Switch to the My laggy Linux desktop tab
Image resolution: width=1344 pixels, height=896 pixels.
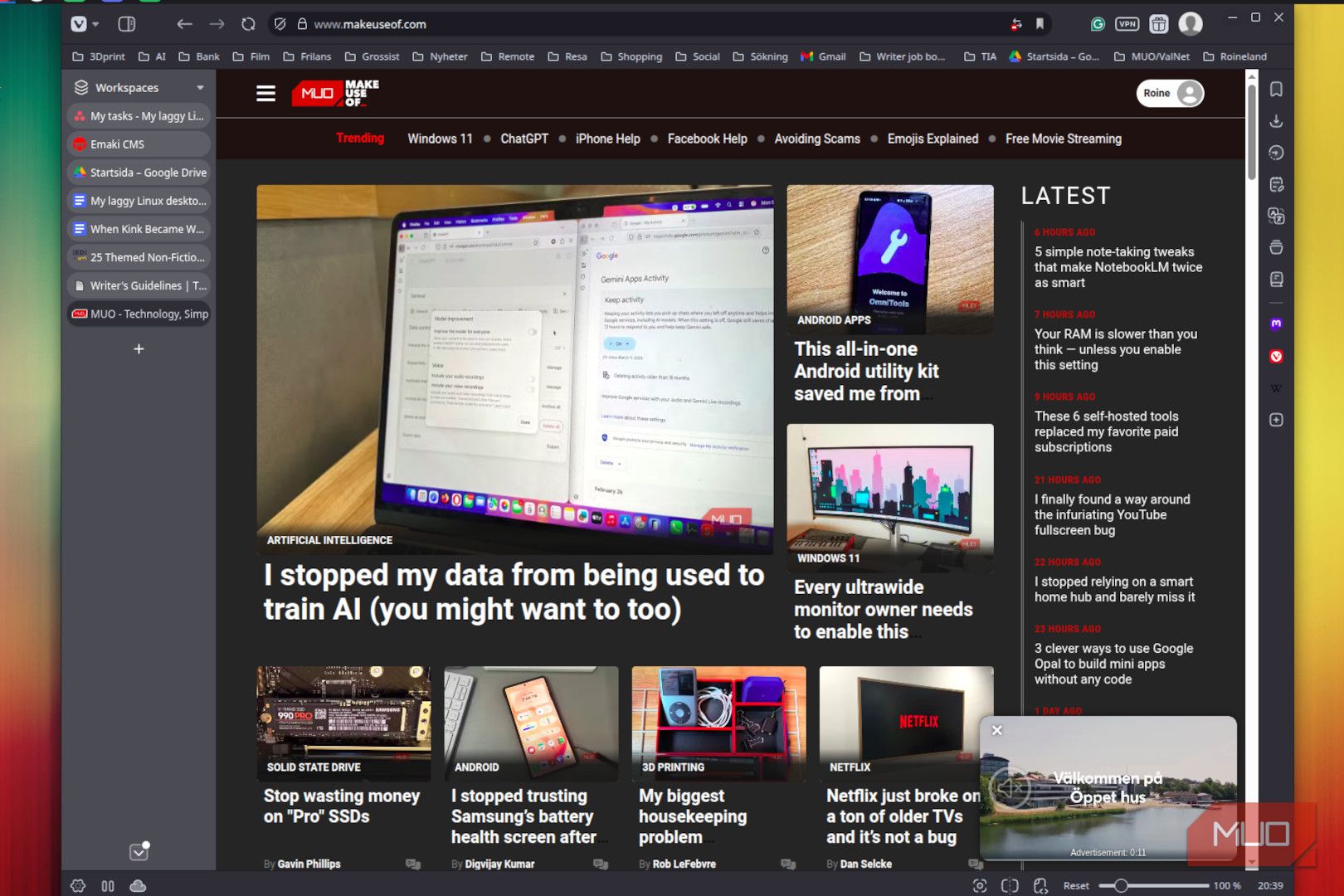pos(139,201)
